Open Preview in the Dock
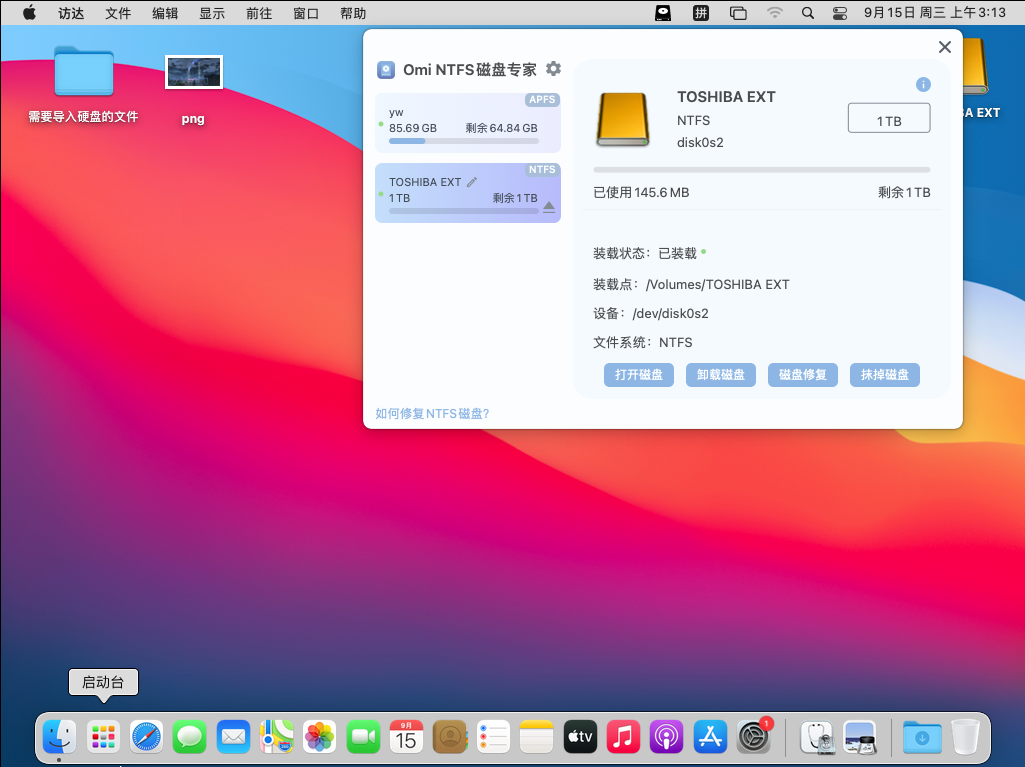The width and height of the screenshot is (1025, 767). click(x=860, y=738)
